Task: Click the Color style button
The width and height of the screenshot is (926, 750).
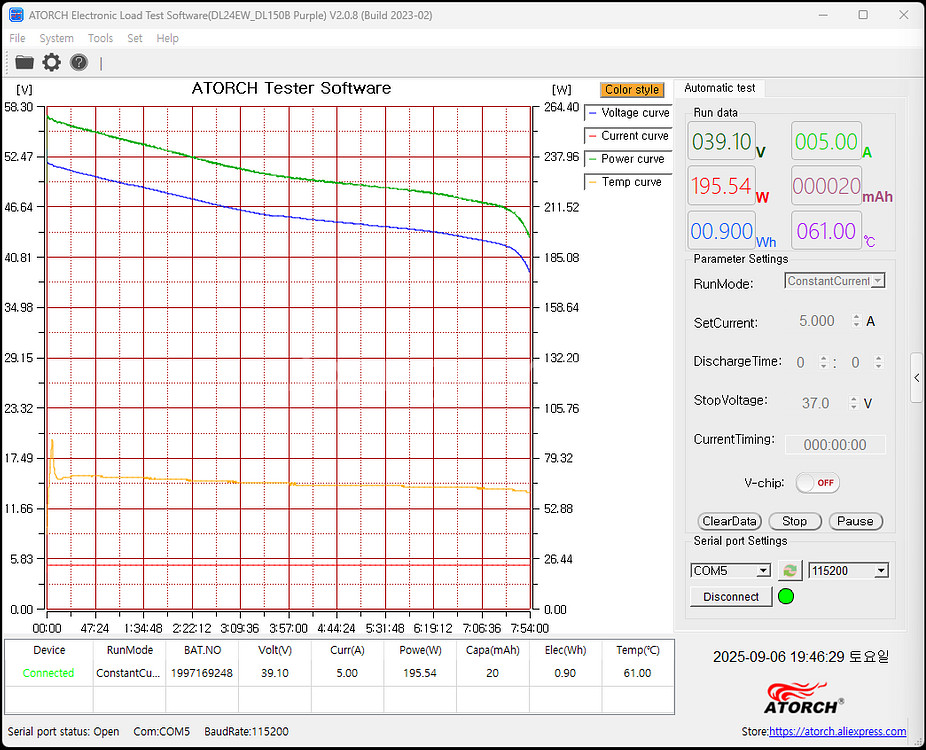Action: pos(631,90)
